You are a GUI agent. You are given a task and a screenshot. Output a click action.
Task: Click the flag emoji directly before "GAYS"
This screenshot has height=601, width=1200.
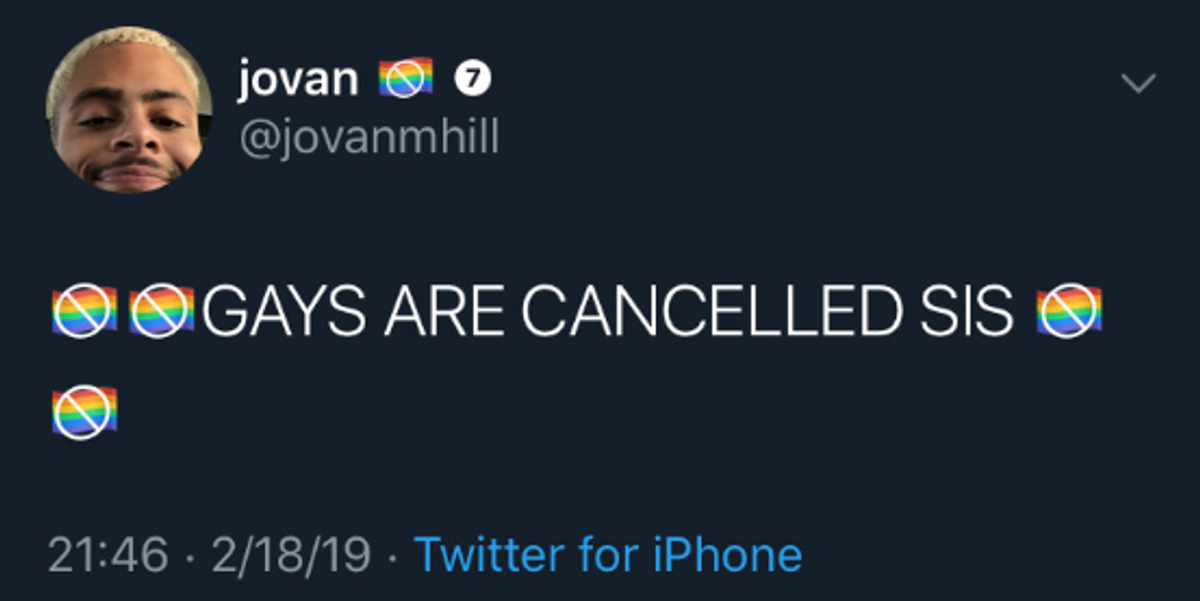(x=162, y=312)
